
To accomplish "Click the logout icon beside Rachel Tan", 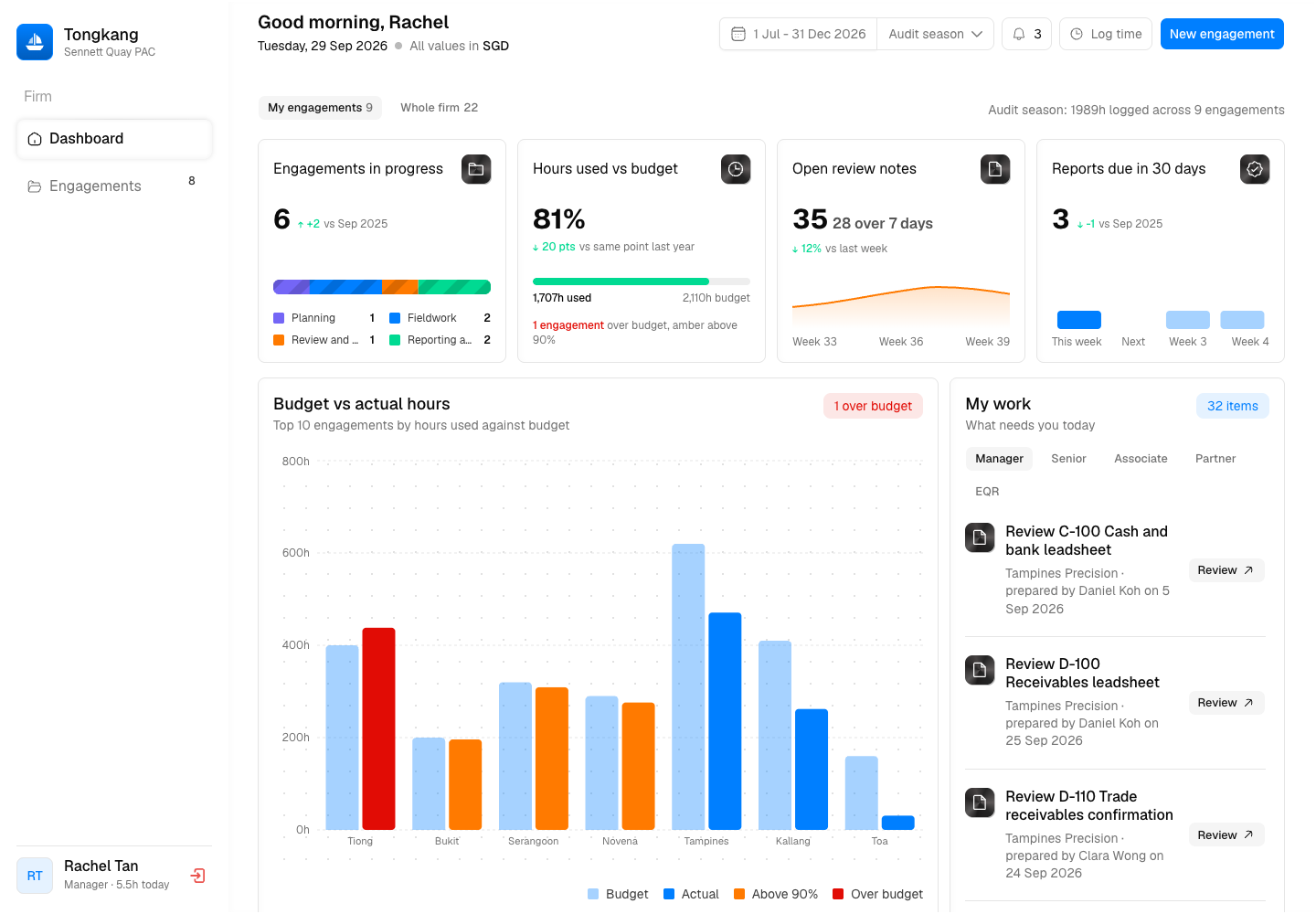I will (197, 876).
